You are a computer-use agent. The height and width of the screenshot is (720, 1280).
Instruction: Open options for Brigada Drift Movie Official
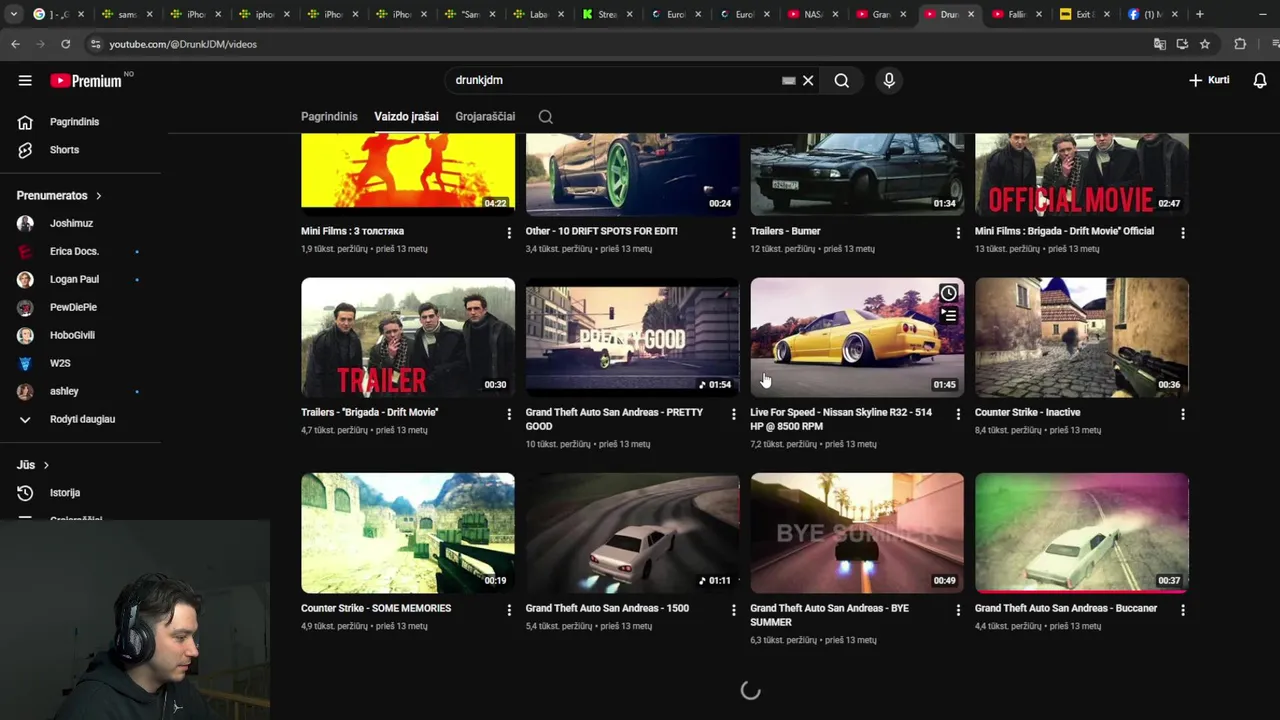[x=1183, y=233]
